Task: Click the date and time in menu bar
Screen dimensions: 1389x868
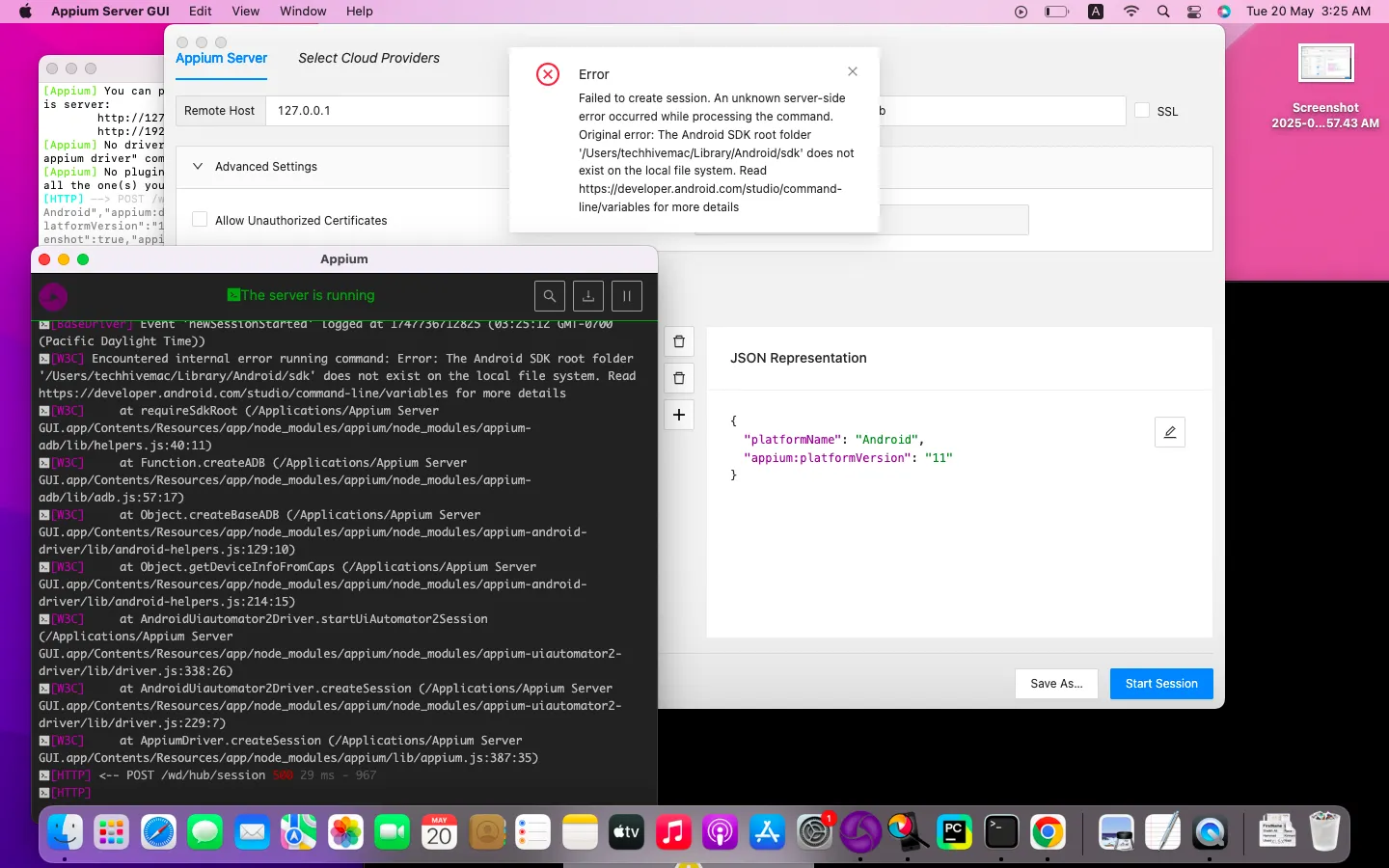Action: click(1308, 12)
